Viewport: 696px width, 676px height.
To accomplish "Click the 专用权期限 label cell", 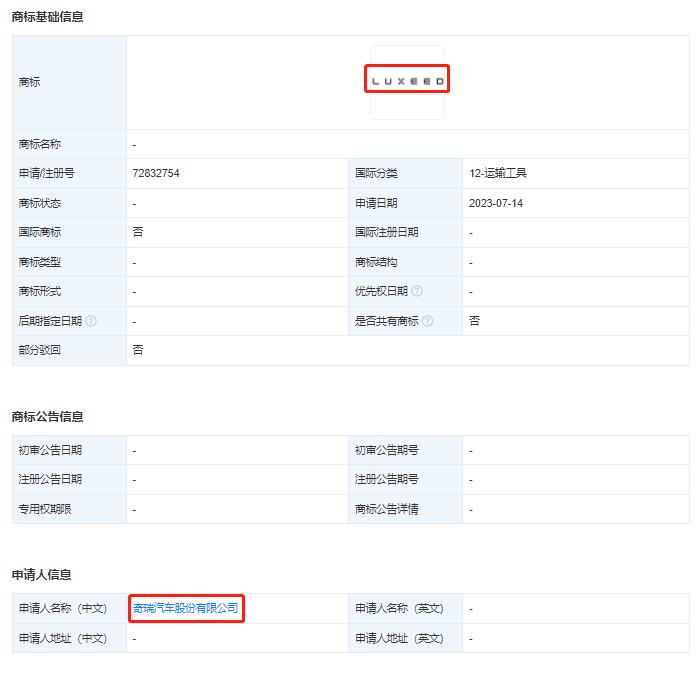I will pos(69,509).
